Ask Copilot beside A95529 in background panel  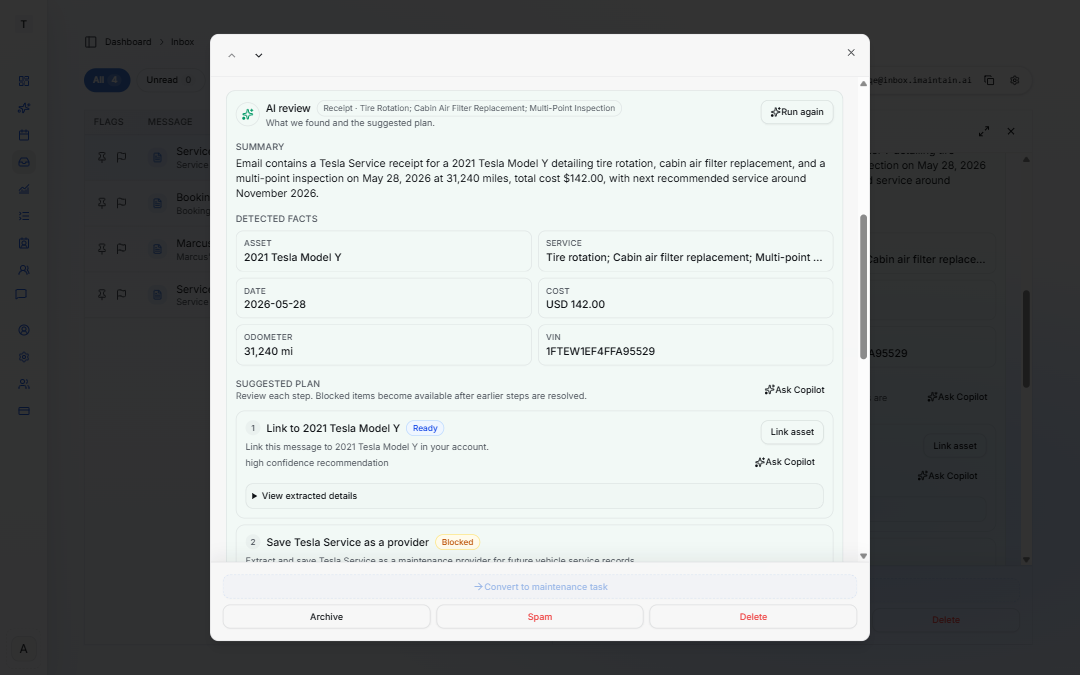point(957,397)
